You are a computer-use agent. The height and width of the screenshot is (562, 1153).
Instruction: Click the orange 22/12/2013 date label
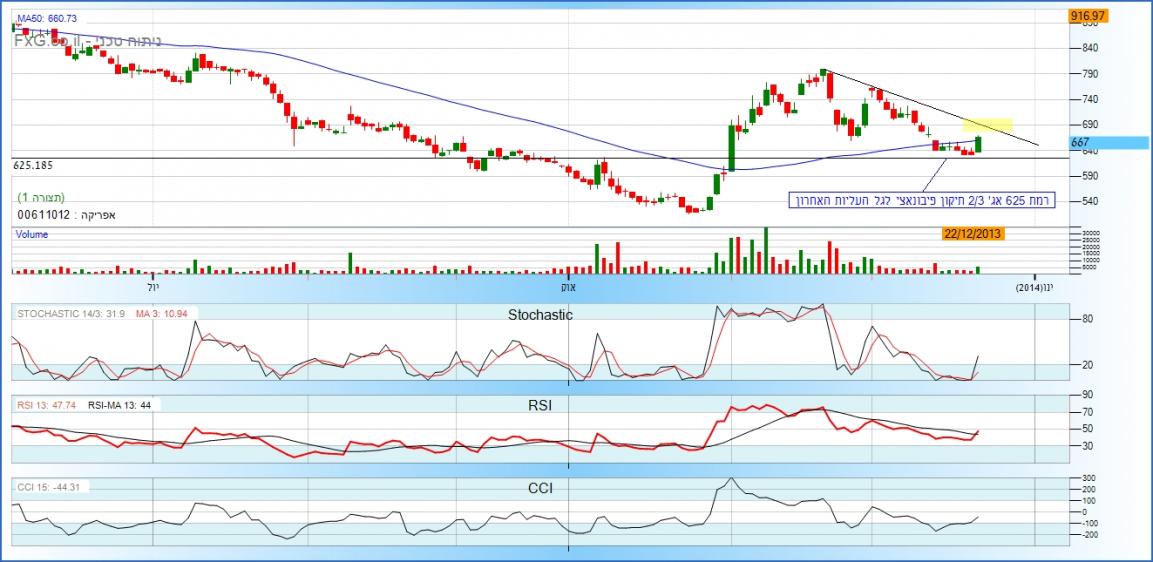point(972,234)
